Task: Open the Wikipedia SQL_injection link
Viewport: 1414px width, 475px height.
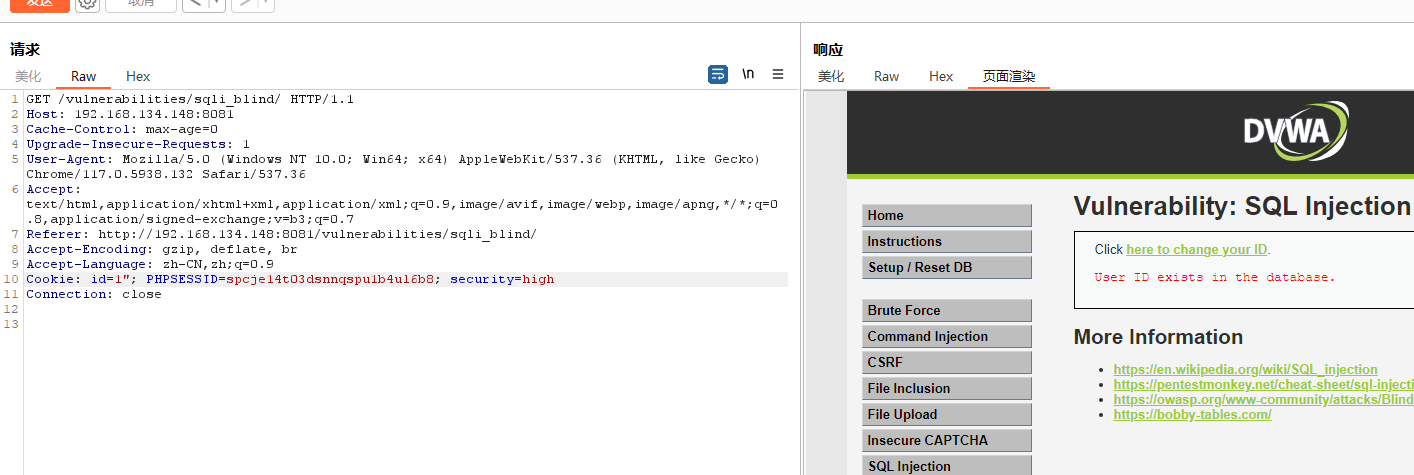Action: (x=1245, y=370)
